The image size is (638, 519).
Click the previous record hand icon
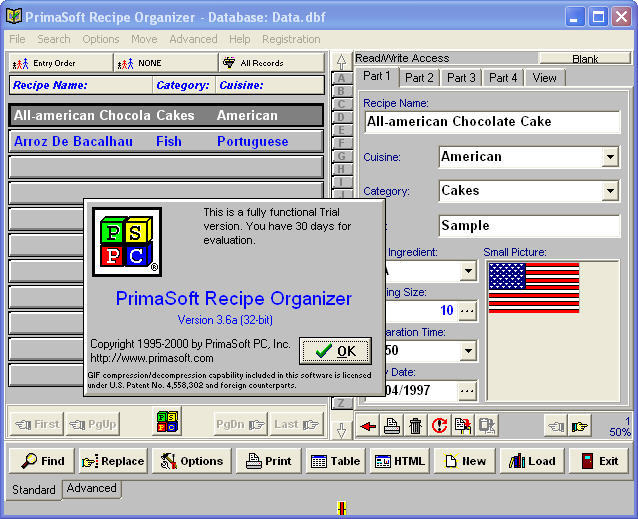pyautogui.click(x=556, y=426)
